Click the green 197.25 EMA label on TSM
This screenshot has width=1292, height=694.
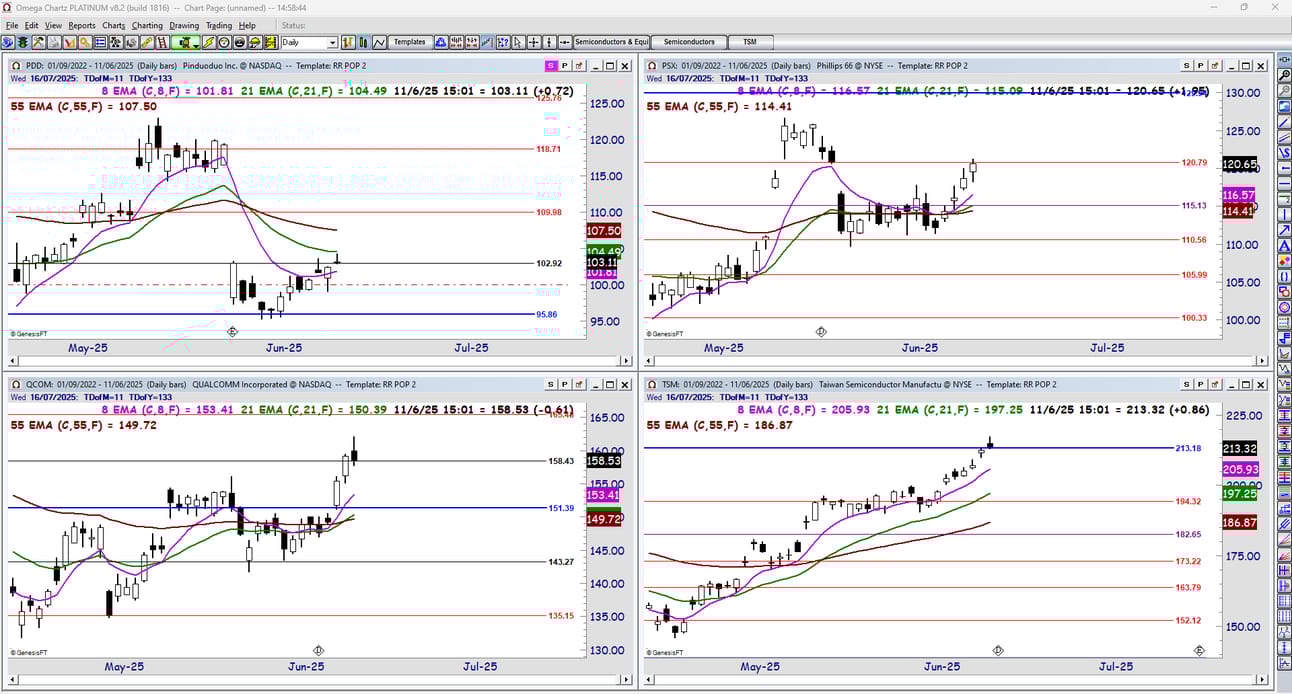click(1240, 494)
